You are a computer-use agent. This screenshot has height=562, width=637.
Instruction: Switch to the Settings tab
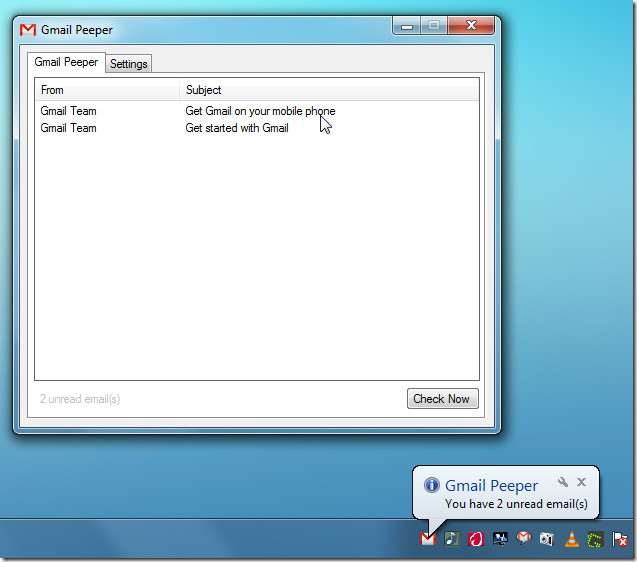[129, 64]
